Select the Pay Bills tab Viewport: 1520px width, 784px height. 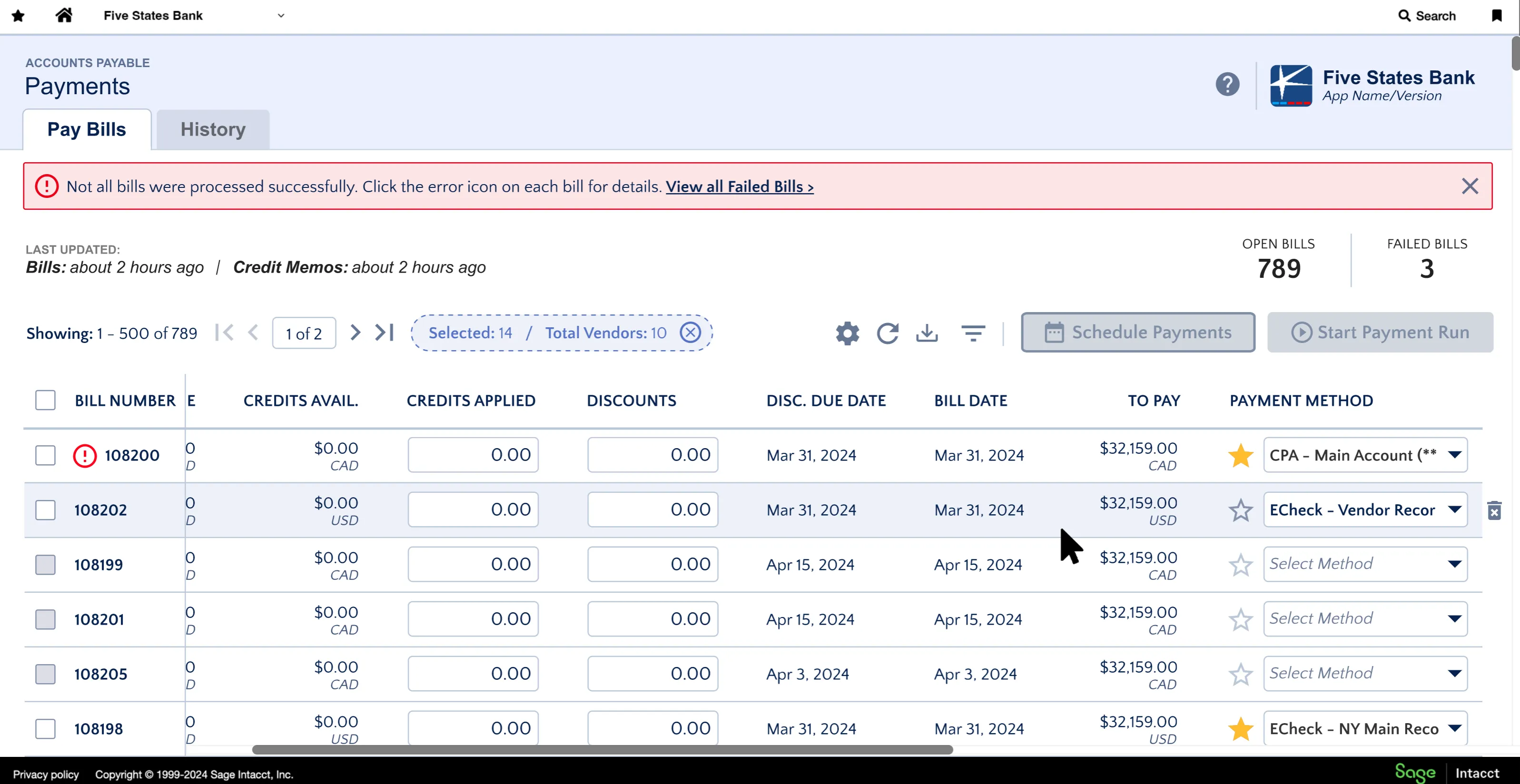[87, 130]
